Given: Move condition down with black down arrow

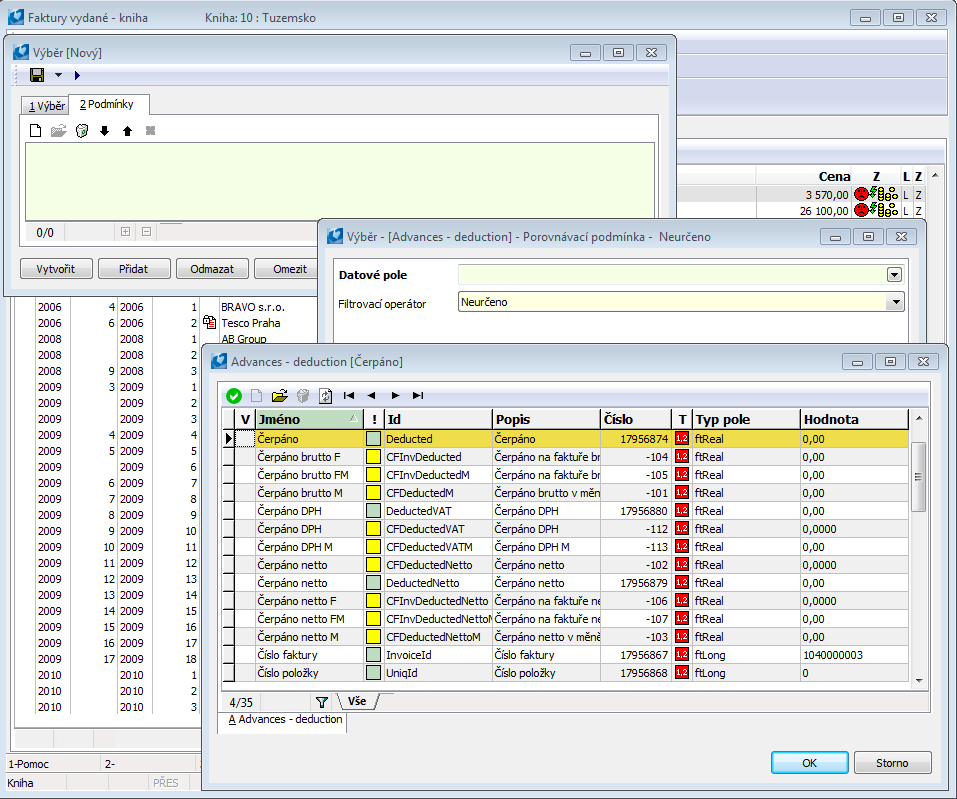Looking at the screenshot, I should 105,131.
